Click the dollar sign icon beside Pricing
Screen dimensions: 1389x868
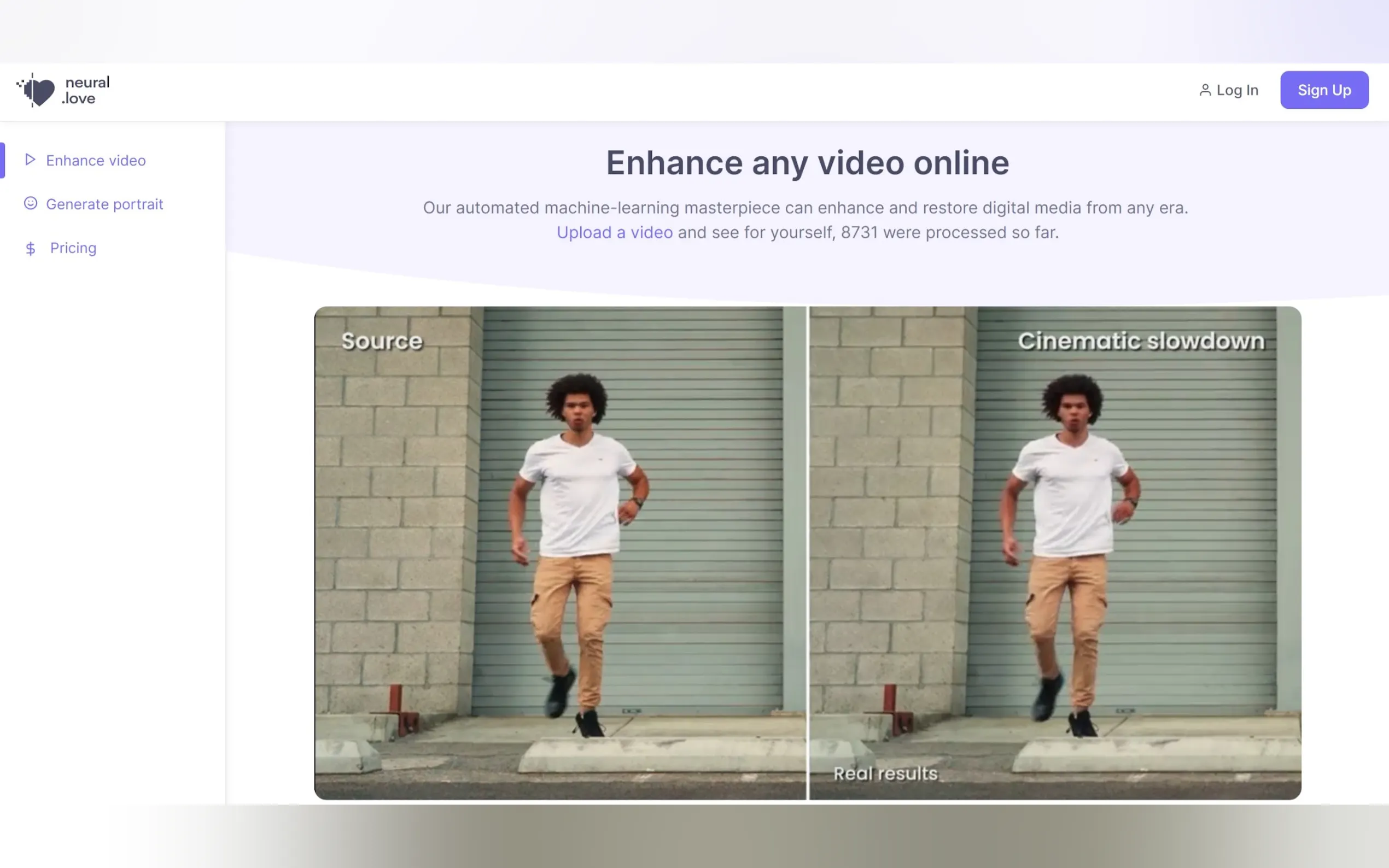click(31, 248)
